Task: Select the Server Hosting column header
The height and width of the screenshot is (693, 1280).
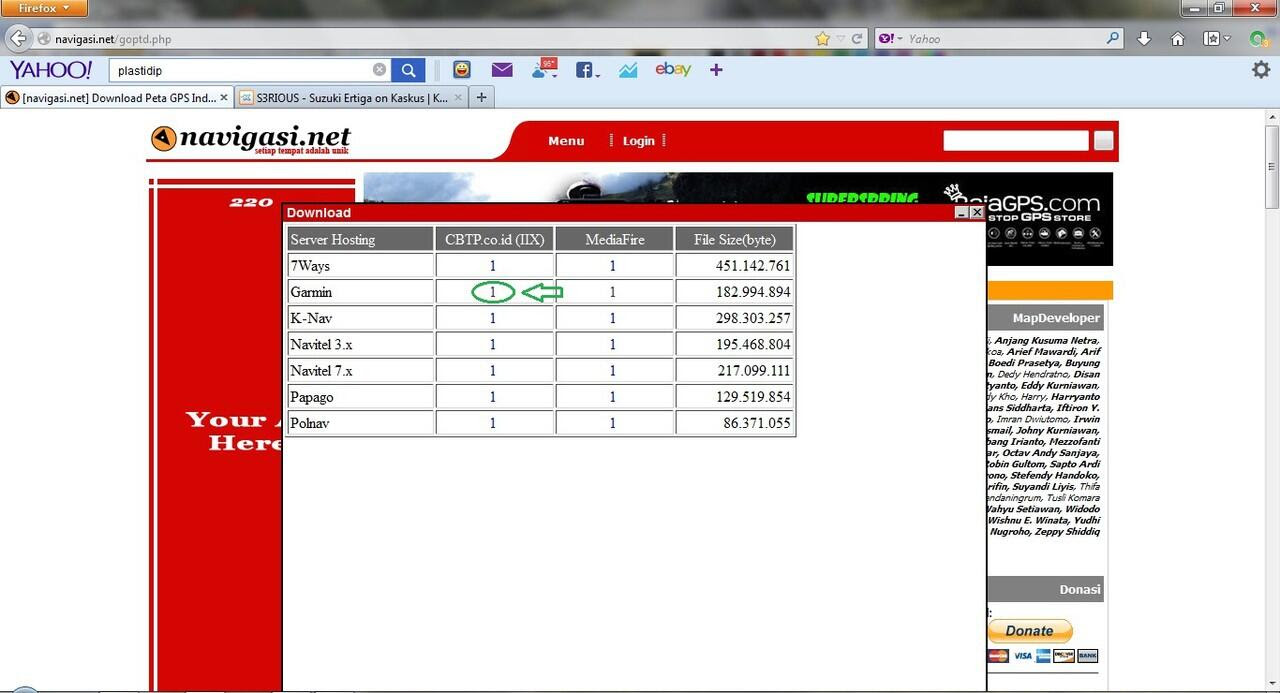Action: [x=360, y=239]
